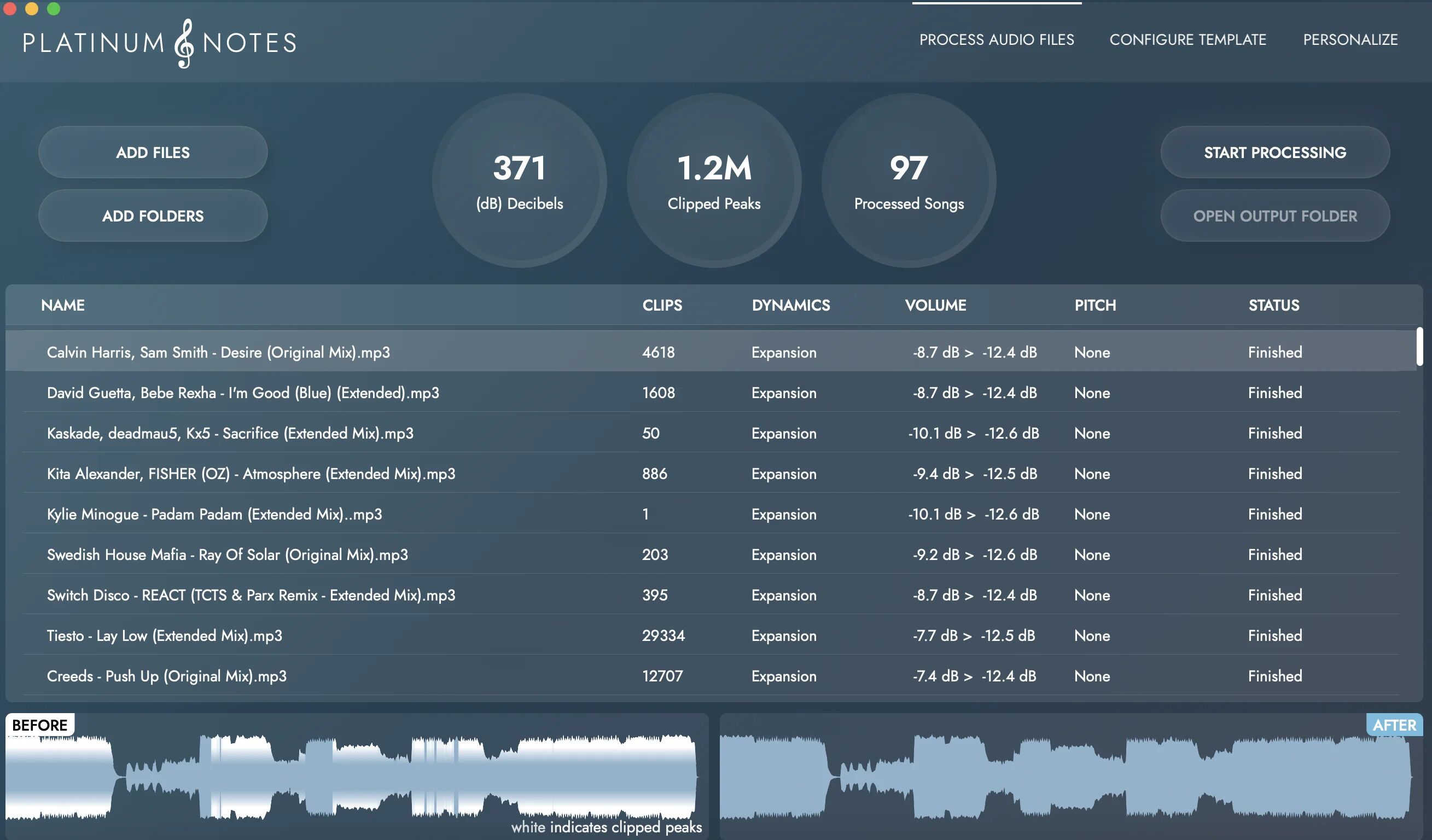Click the 1.2M Clipped Peaks gauge
Viewport: 1432px width, 840px height.
tap(715, 179)
